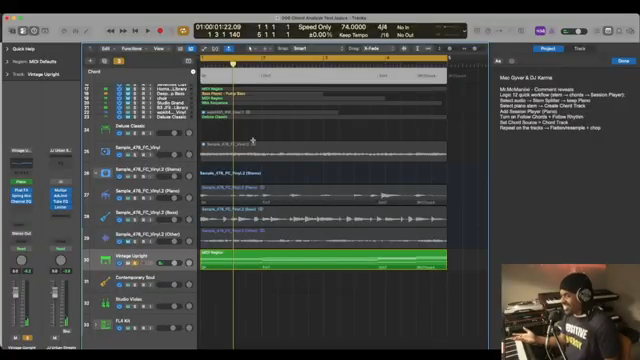Toggle the yellow Cycle mode button
Viewport: 640px width, 360px height.
click(x=183, y=31)
